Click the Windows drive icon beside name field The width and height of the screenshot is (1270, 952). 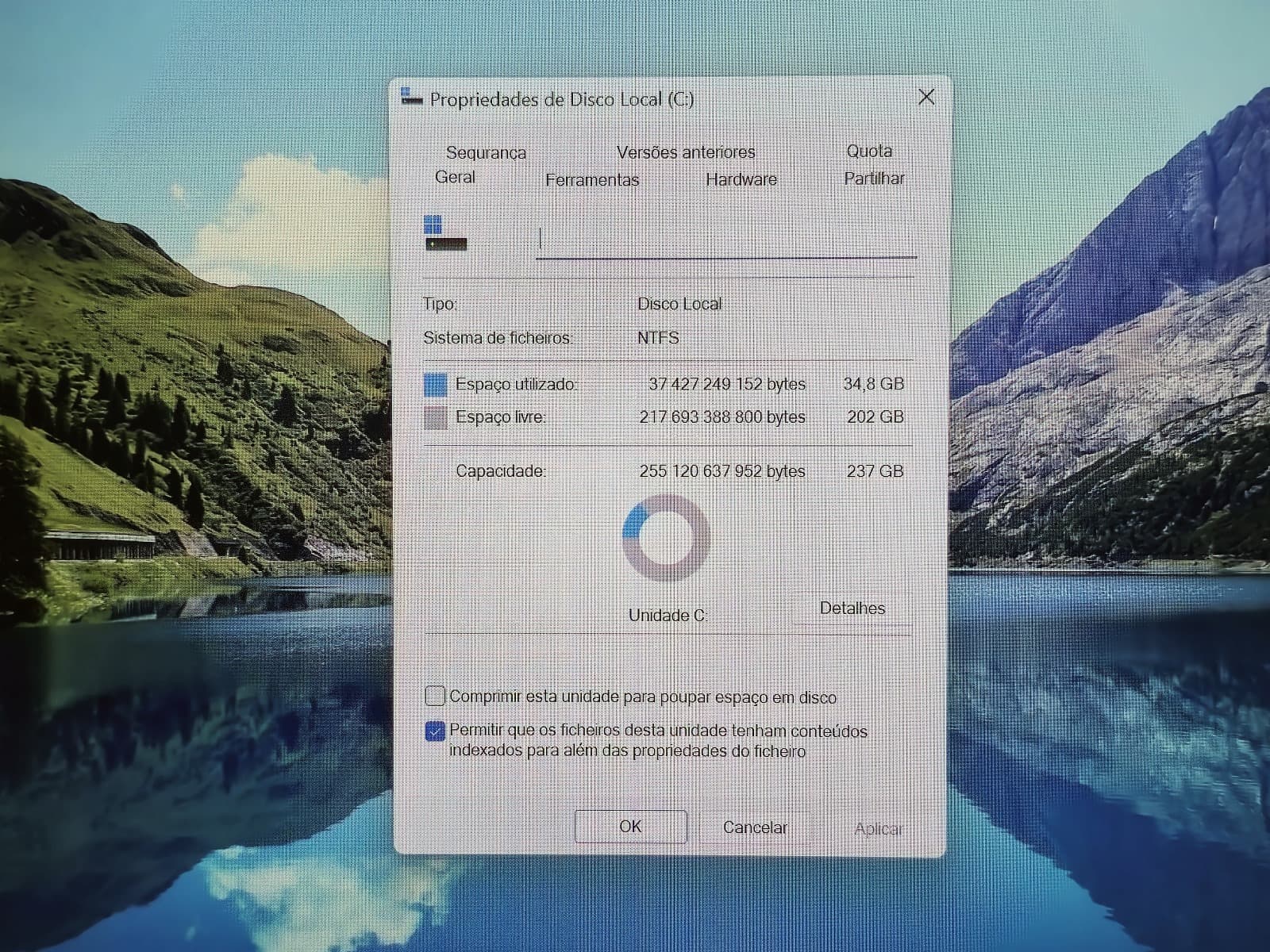445,234
